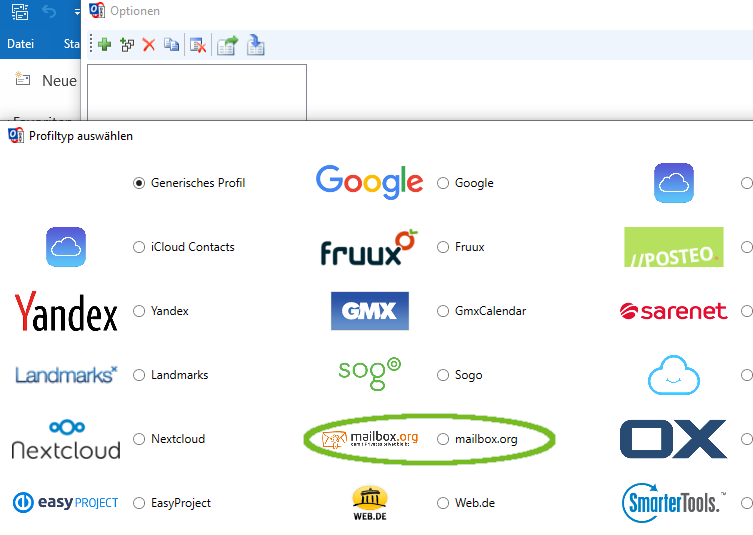Select the Landmarks radio button

tap(139, 375)
